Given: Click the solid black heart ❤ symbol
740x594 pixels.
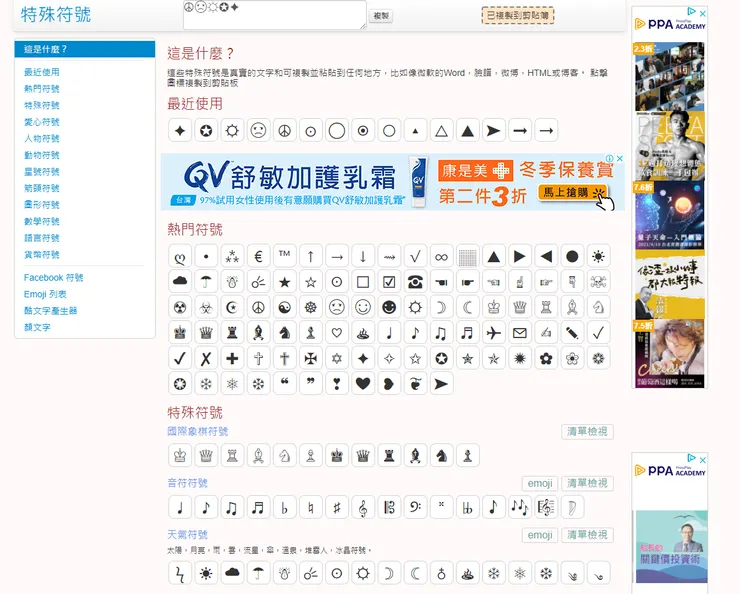Looking at the screenshot, I should 363,384.
